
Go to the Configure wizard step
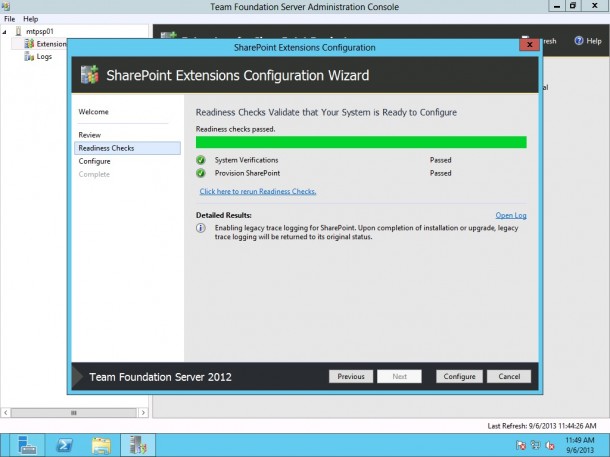click(94, 161)
